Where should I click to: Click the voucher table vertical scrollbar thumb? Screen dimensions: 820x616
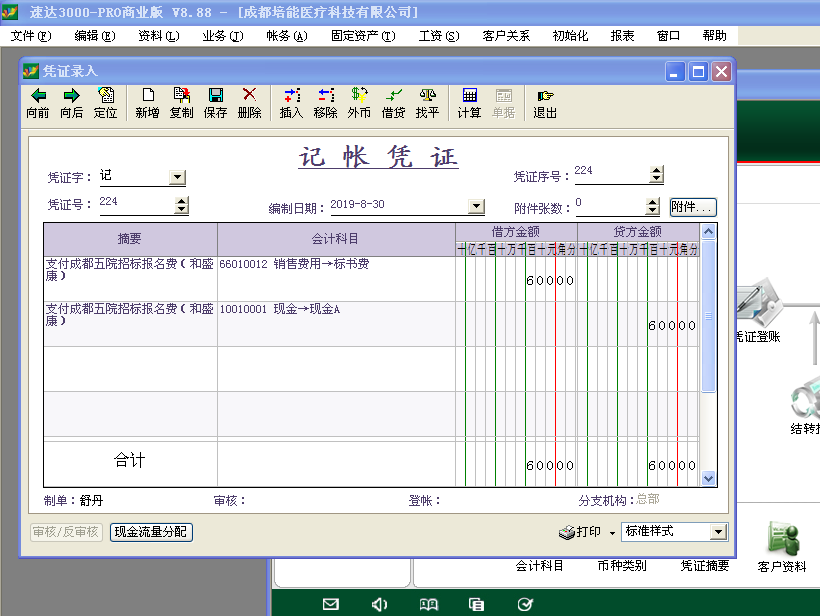708,316
